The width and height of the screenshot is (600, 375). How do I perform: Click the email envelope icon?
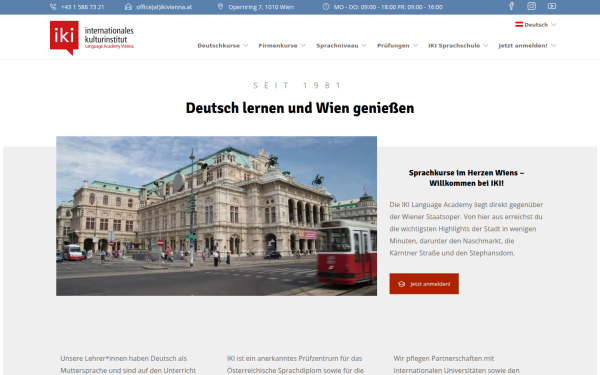point(129,7)
